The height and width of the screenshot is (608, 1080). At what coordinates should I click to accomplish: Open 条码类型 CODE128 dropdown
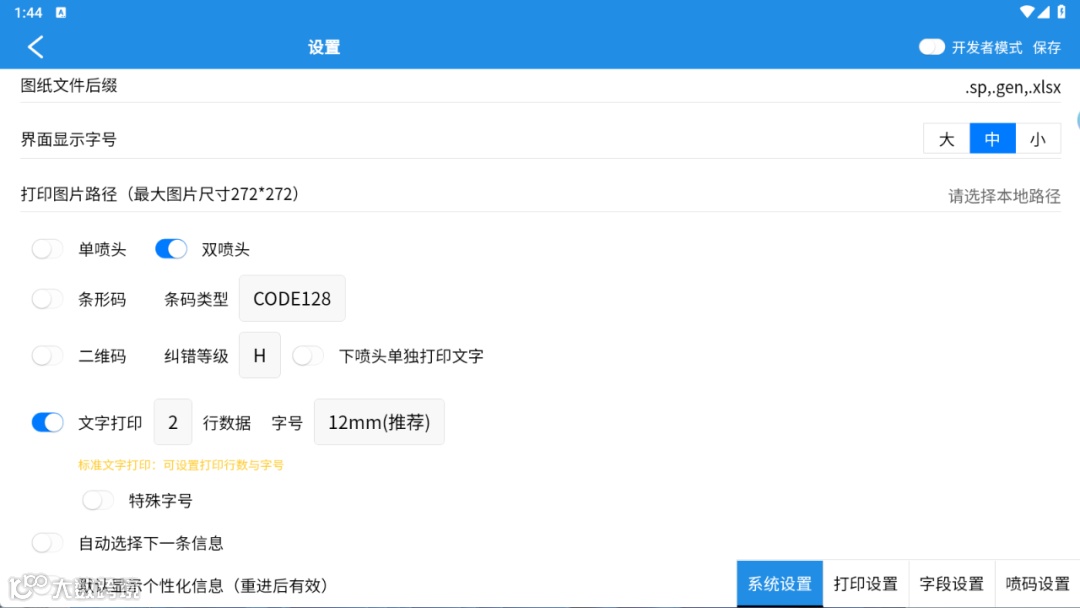292,299
